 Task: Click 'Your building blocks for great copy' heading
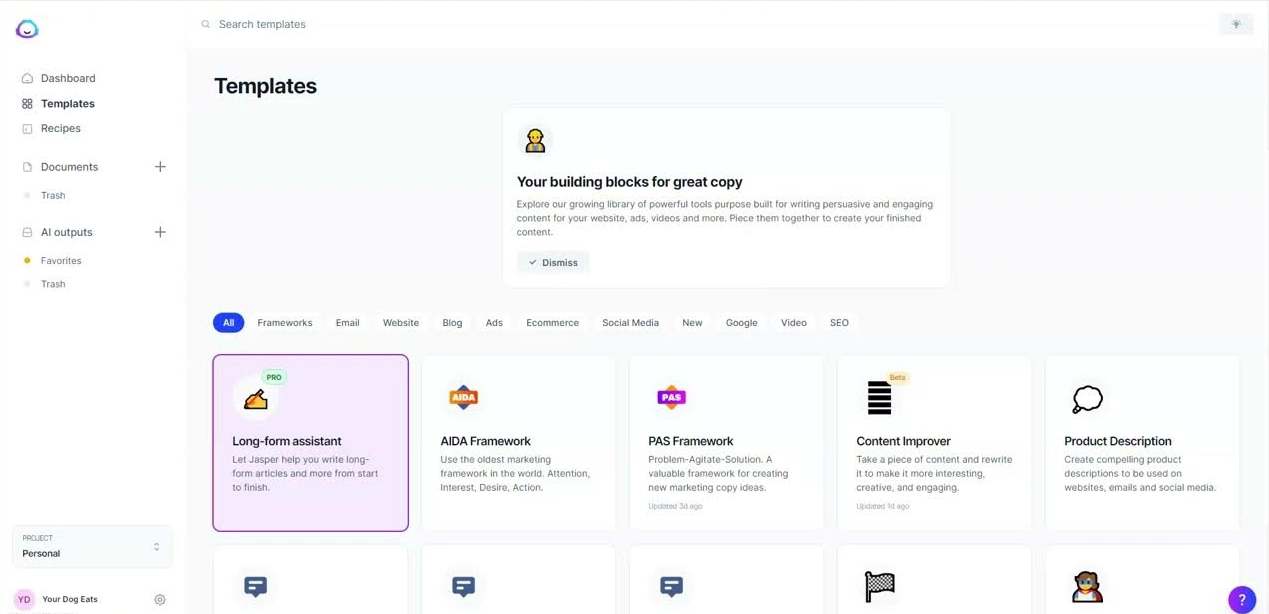[x=629, y=182]
